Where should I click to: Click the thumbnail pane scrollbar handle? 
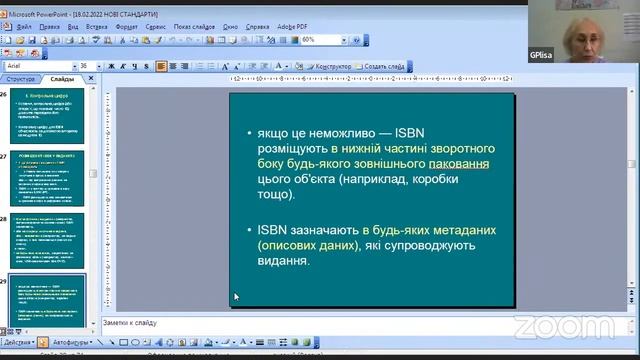(x=93, y=173)
